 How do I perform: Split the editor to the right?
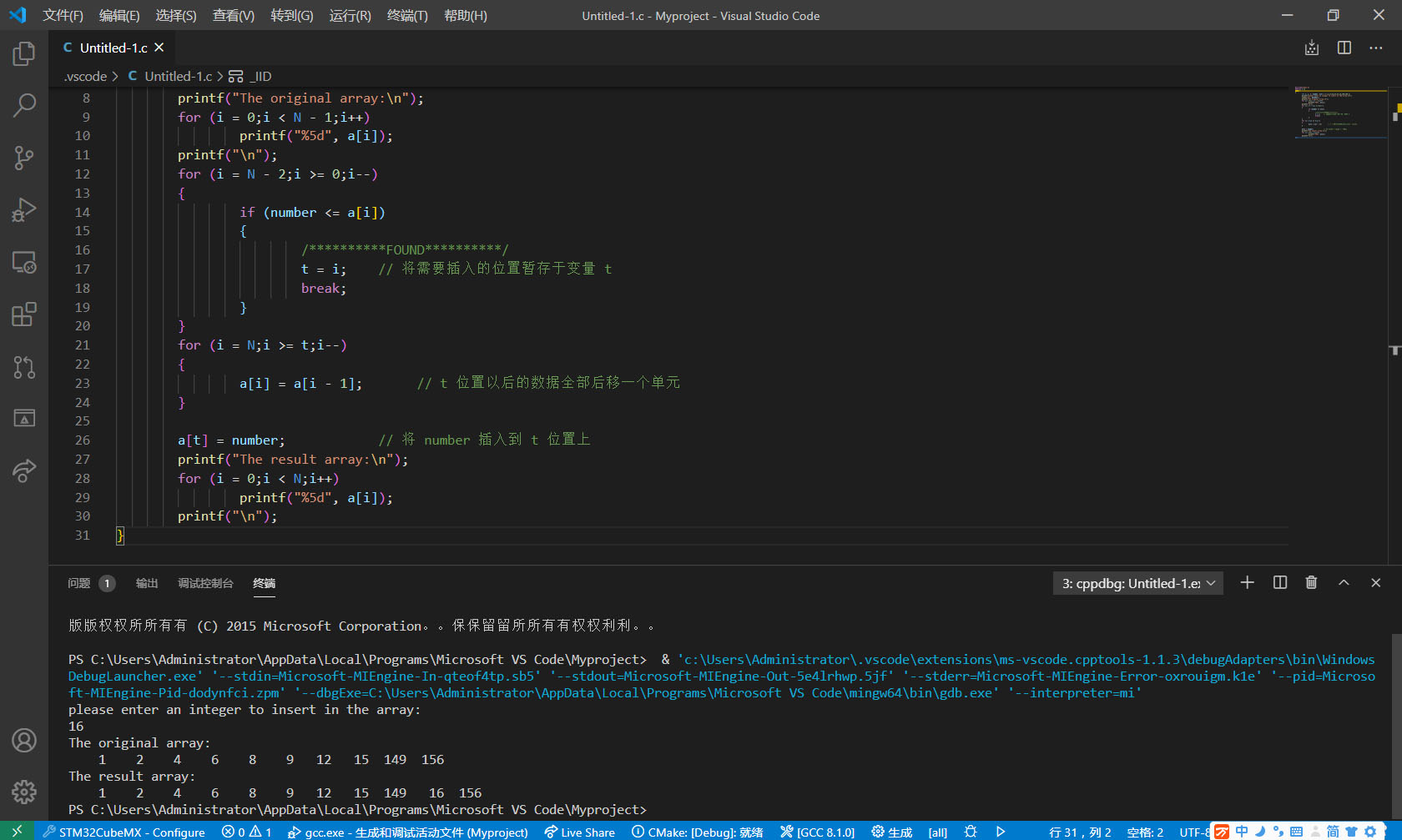(1344, 48)
